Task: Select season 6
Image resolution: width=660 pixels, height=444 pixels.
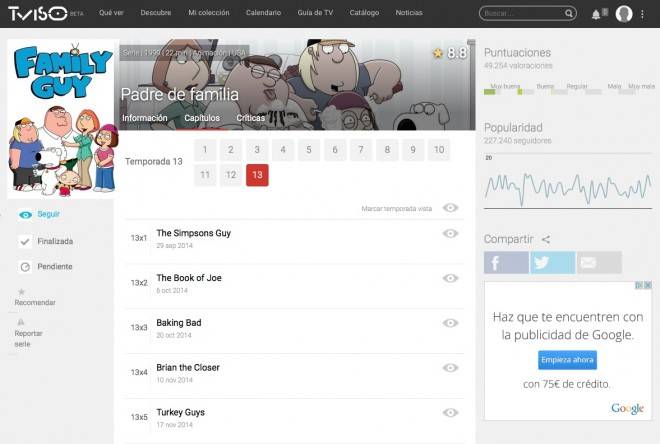Action: click(335, 150)
